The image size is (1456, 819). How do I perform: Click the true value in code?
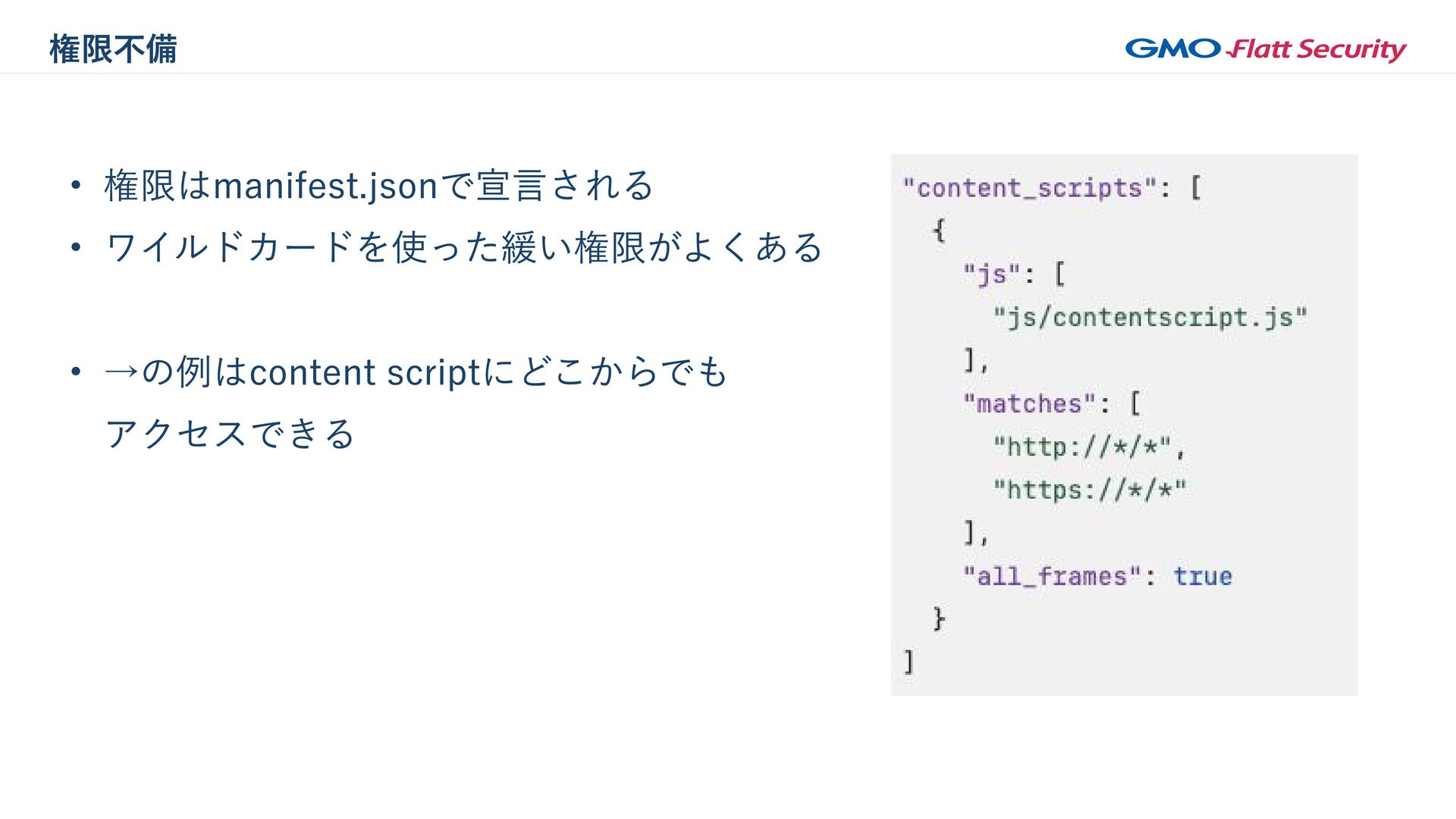pyautogui.click(x=1203, y=576)
